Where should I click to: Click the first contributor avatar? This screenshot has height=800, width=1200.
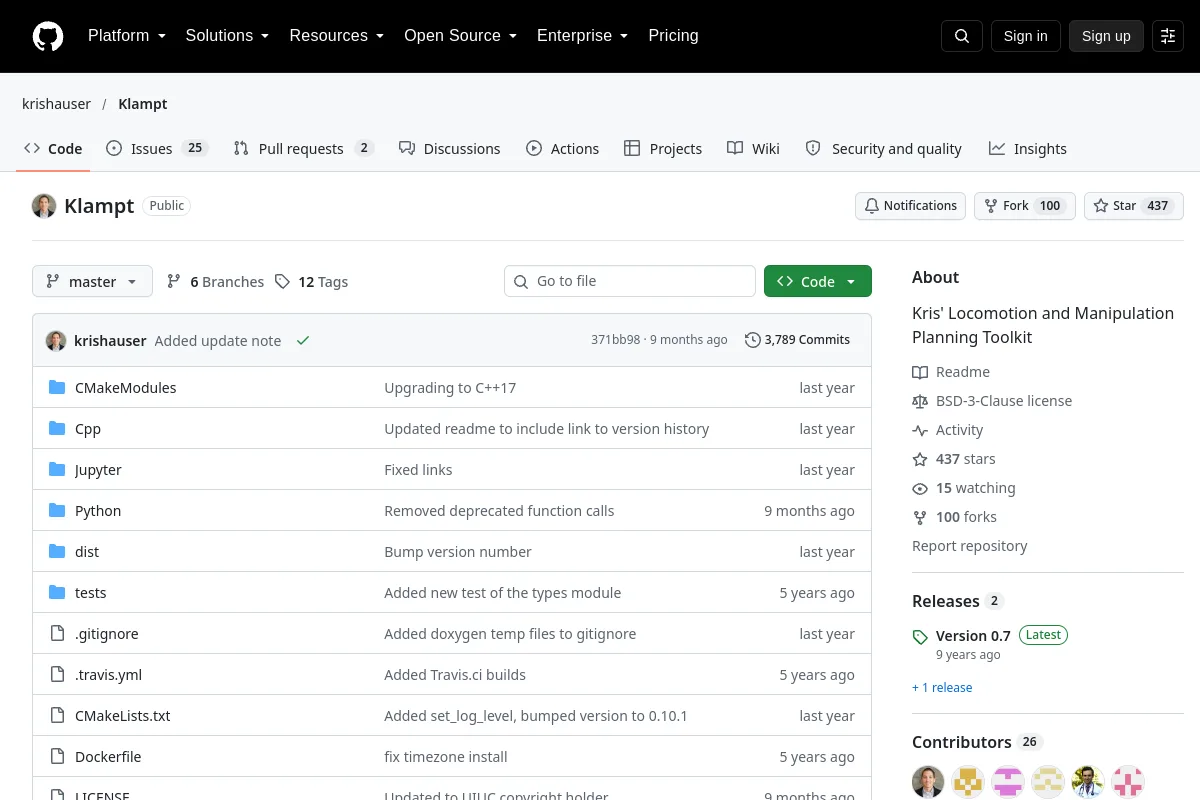point(928,782)
